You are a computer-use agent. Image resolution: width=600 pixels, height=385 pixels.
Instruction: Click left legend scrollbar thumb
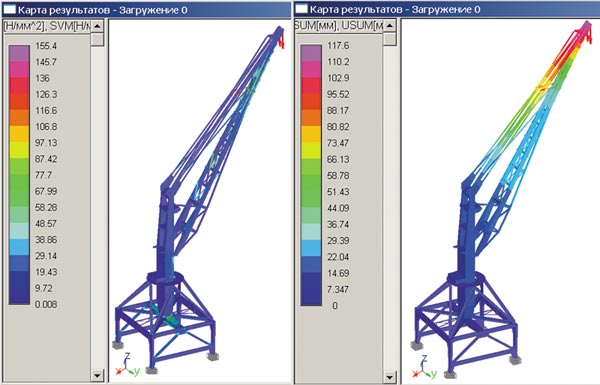point(98,39)
